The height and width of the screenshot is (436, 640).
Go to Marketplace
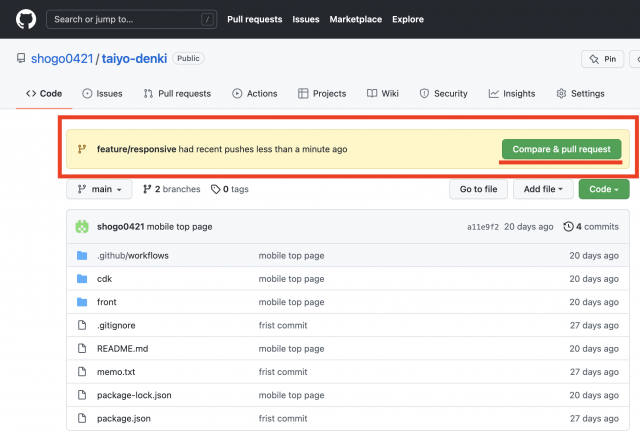tap(356, 19)
